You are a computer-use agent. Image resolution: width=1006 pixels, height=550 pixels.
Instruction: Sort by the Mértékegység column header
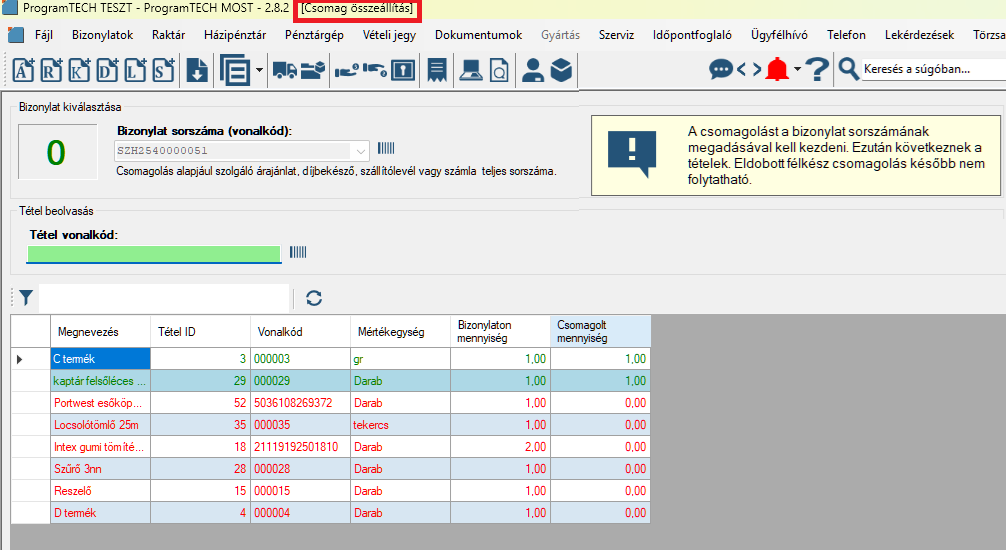coord(400,332)
